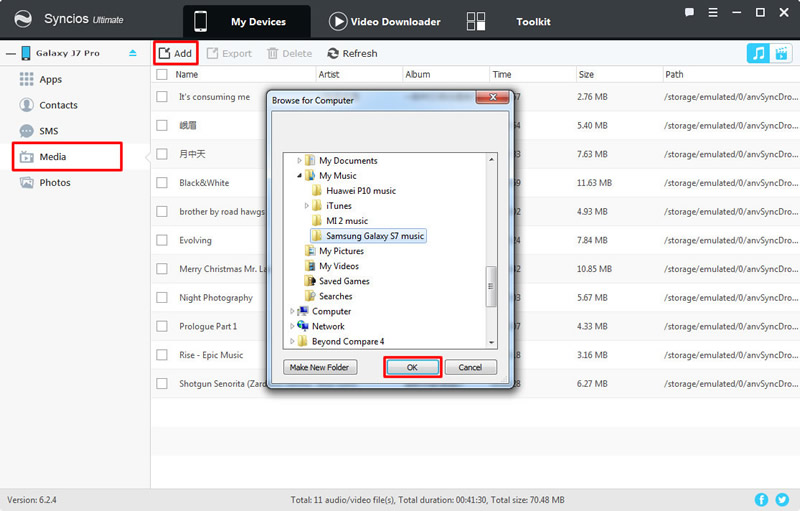800x511 pixels.
Task: Check the box for Evolving
Action: pyautogui.click(x=162, y=240)
